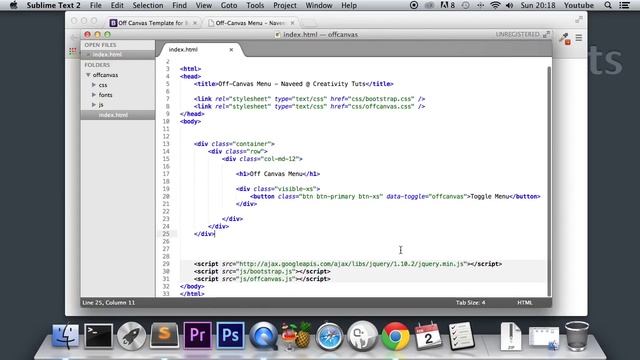The width and height of the screenshot is (640, 360).
Task: Click the OPEN FILES sidebar heading
Action: point(100,45)
